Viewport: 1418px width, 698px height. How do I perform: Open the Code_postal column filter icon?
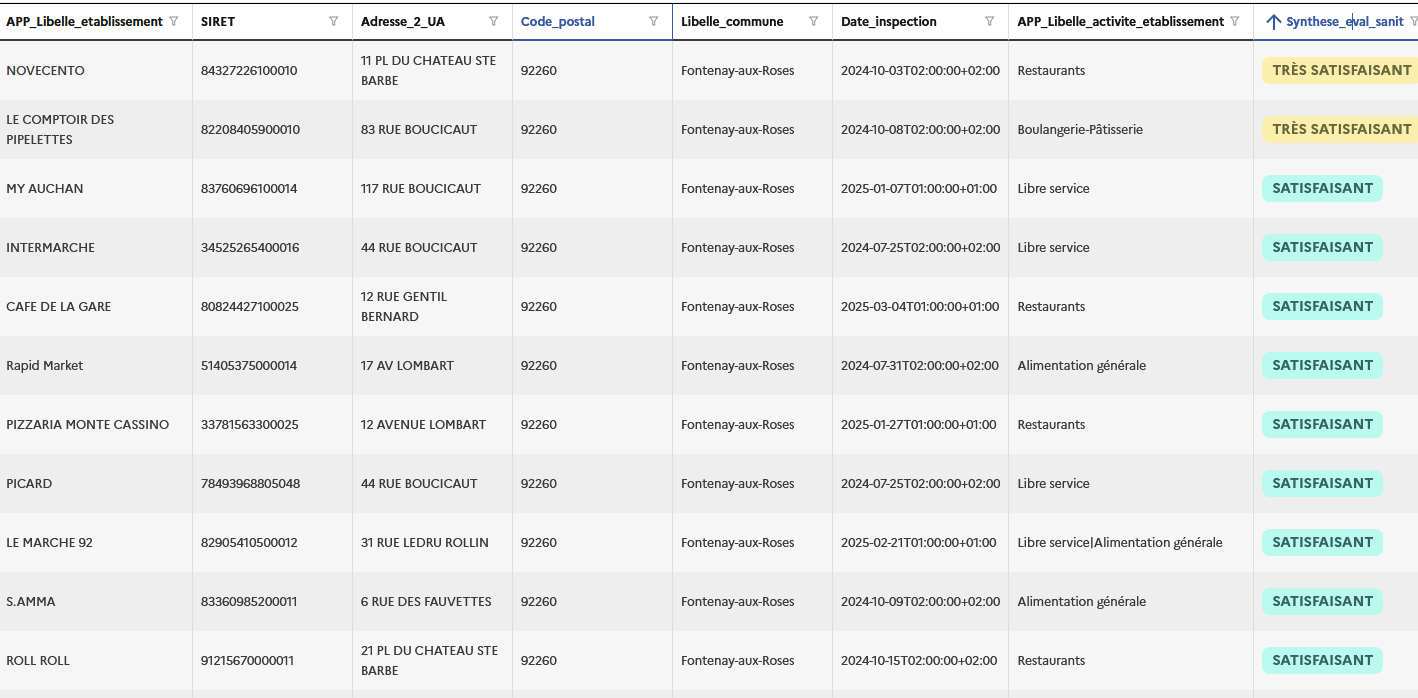654,21
